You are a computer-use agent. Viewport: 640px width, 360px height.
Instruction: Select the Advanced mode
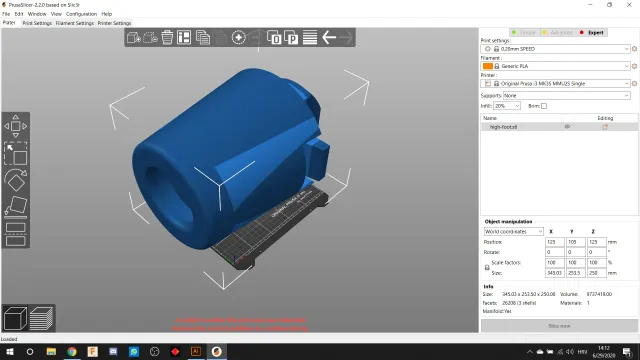pos(558,33)
